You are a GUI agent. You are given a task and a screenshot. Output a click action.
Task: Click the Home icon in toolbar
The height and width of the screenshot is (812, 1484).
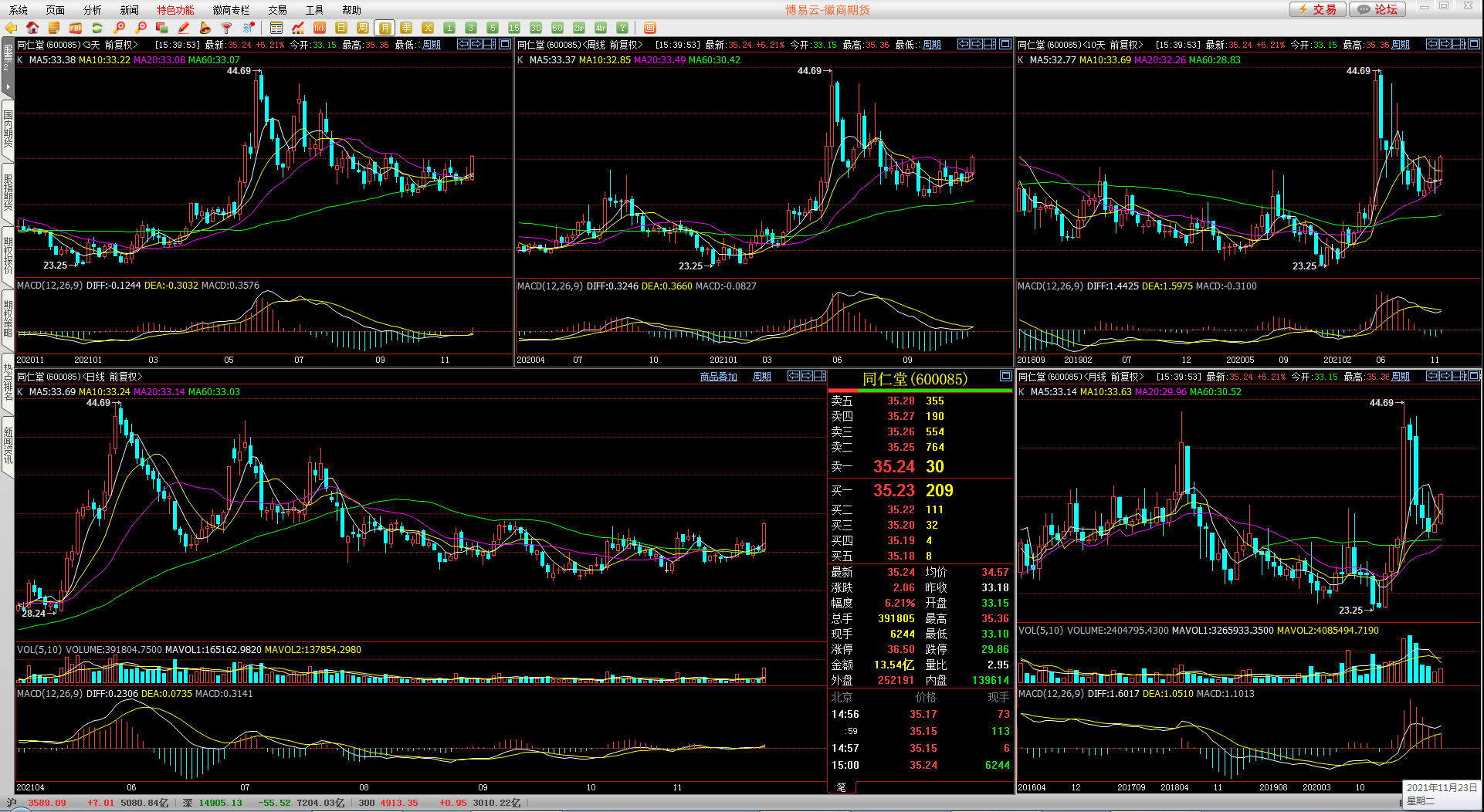pos(32,28)
